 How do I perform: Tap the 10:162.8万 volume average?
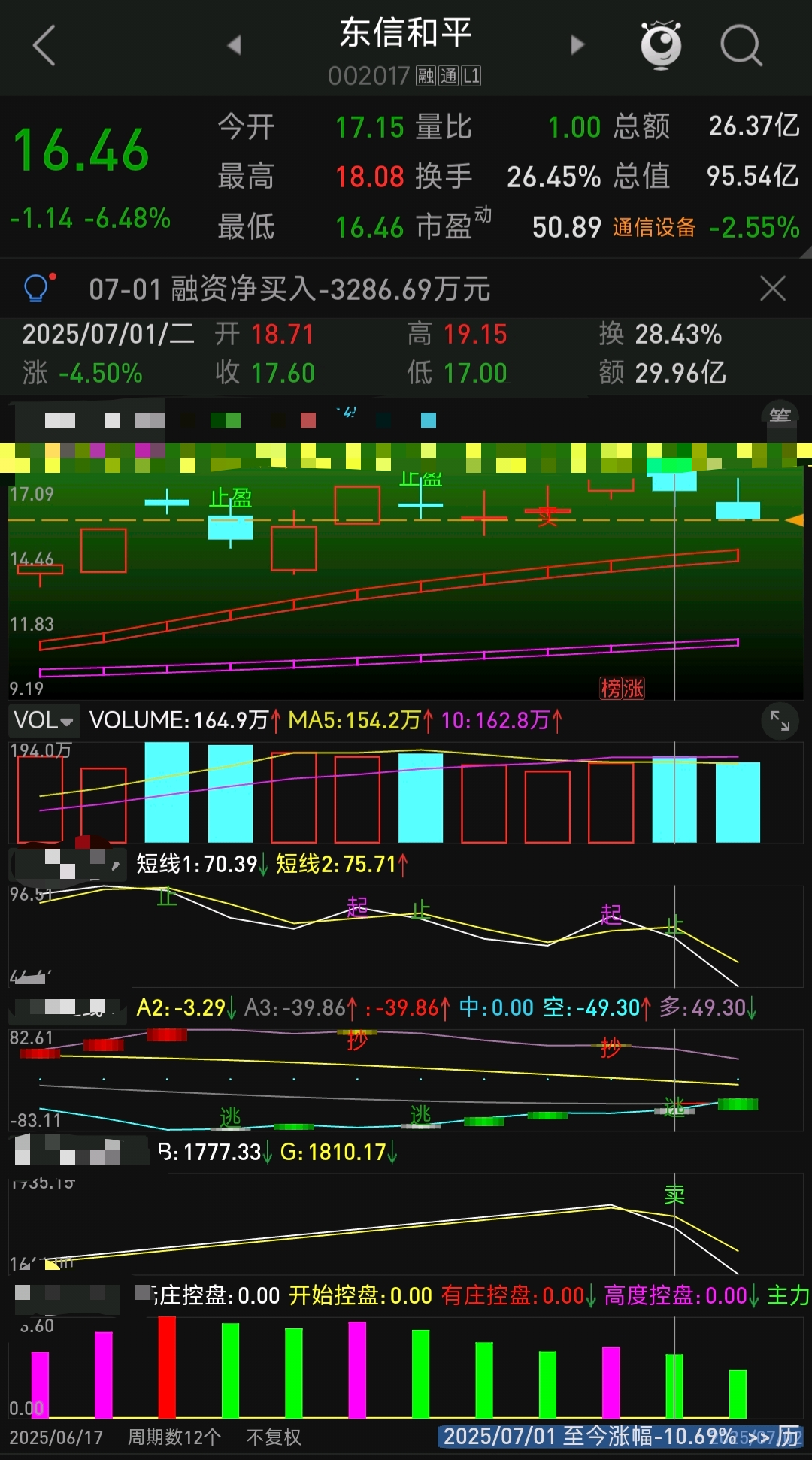tap(501, 720)
